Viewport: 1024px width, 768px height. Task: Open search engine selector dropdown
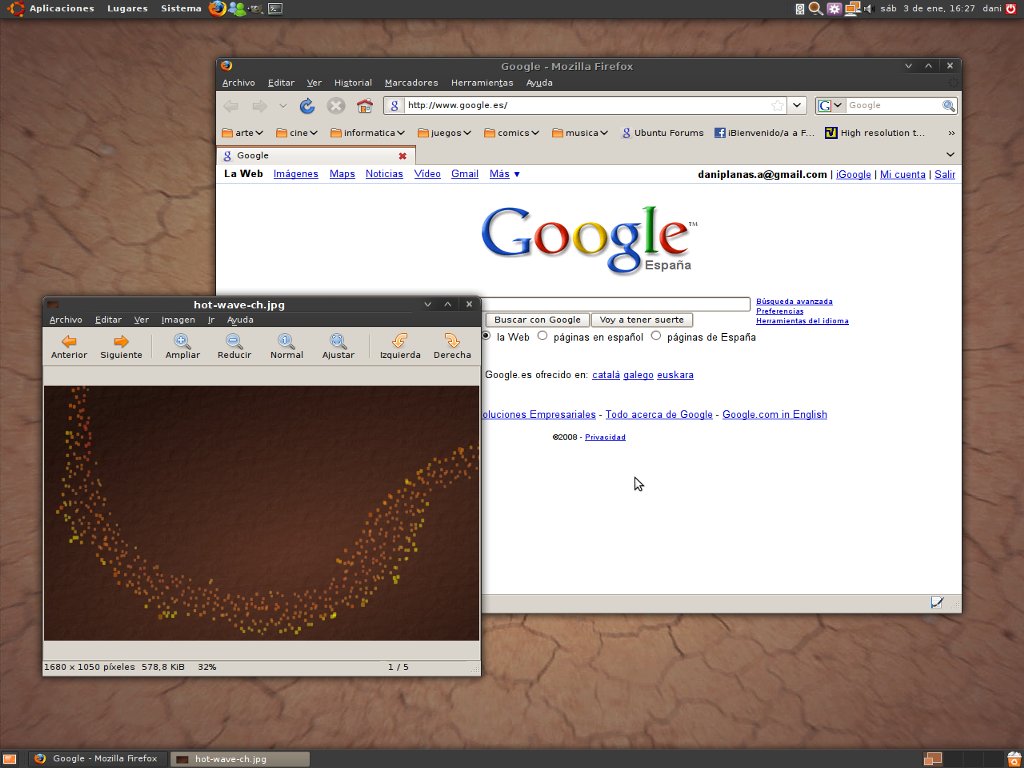[x=831, y=105]
